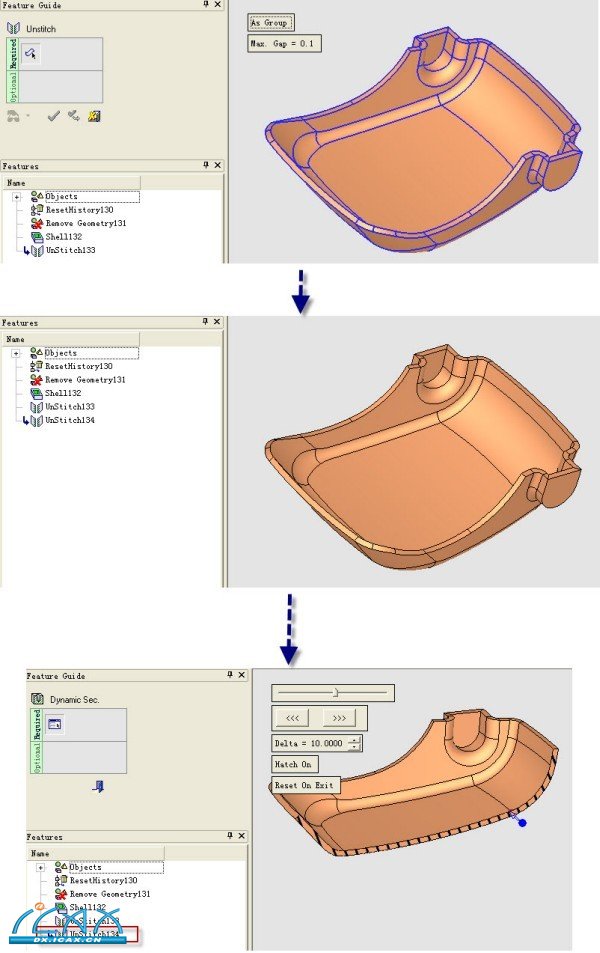This screenshot has width=600, height=953.
Task: Select Objects in the top Features tree
Action: (61, 196)
